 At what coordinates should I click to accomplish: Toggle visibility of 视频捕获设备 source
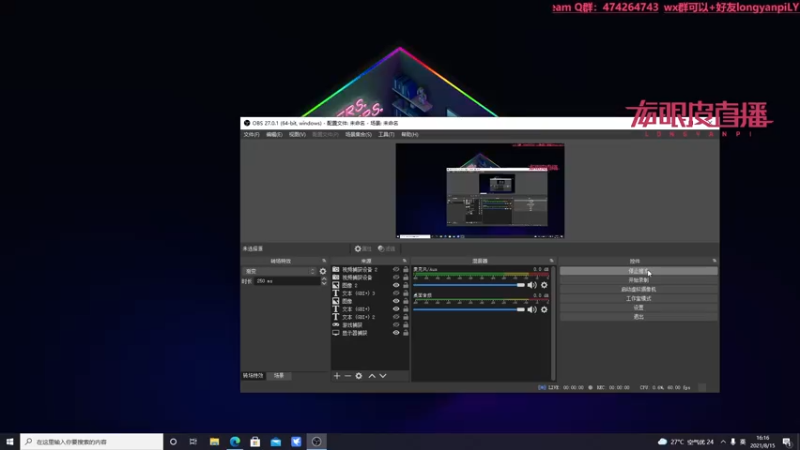click(x=396, y=278)
